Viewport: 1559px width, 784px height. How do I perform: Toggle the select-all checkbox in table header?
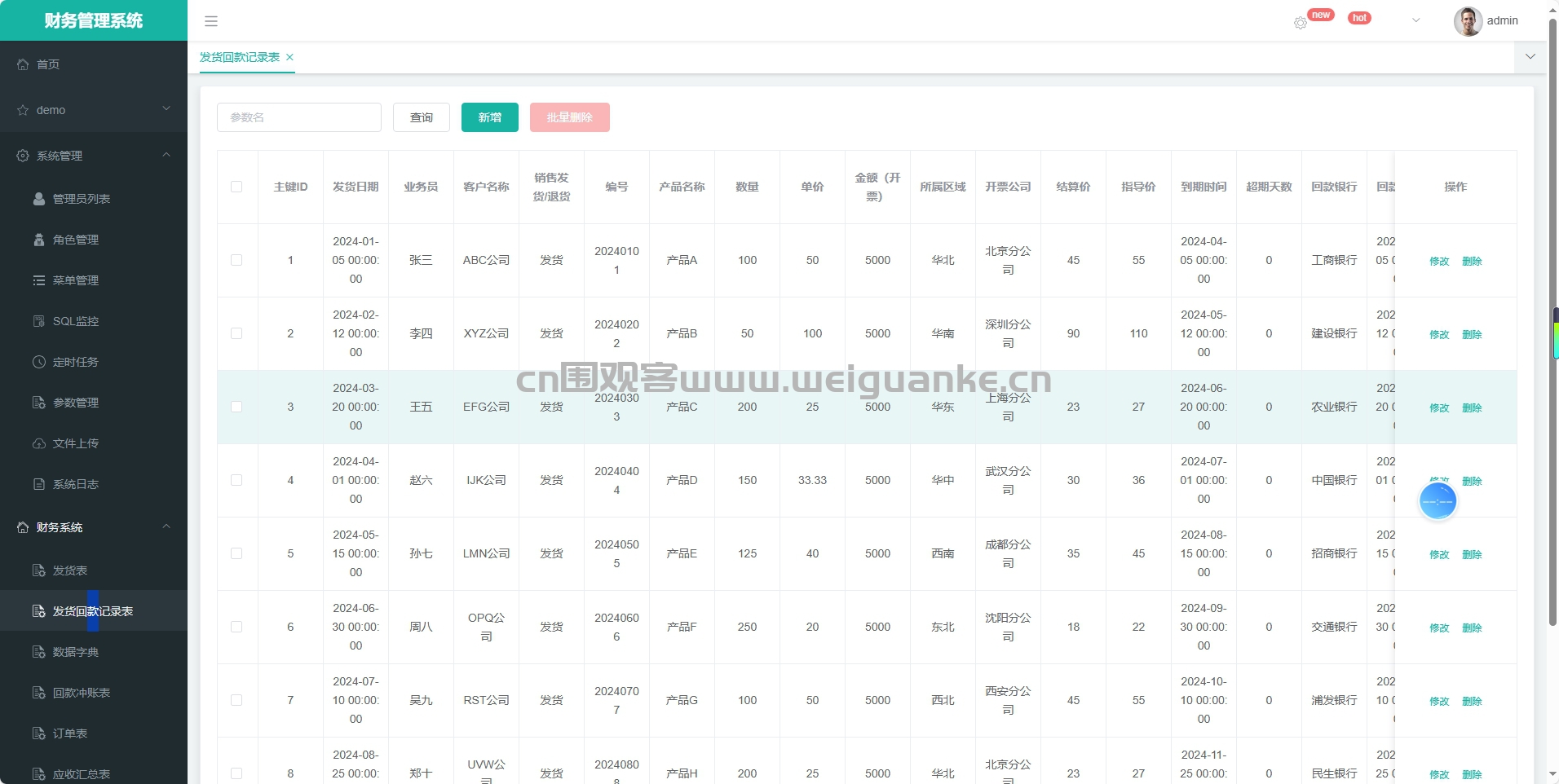pyautogui.click(x=236, y=187)
